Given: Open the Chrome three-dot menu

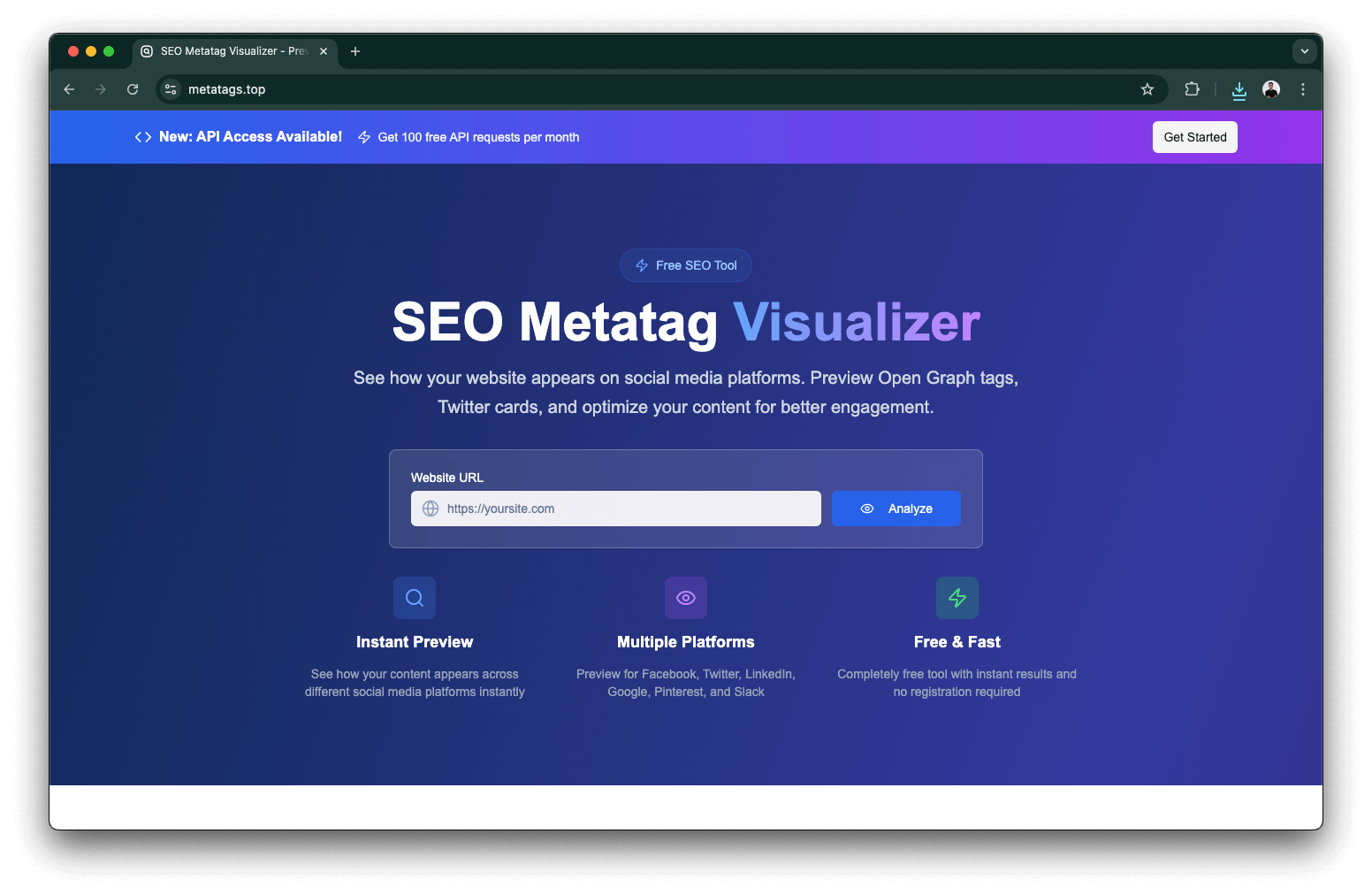Looking at the screenshot, I should point(1303,89).
